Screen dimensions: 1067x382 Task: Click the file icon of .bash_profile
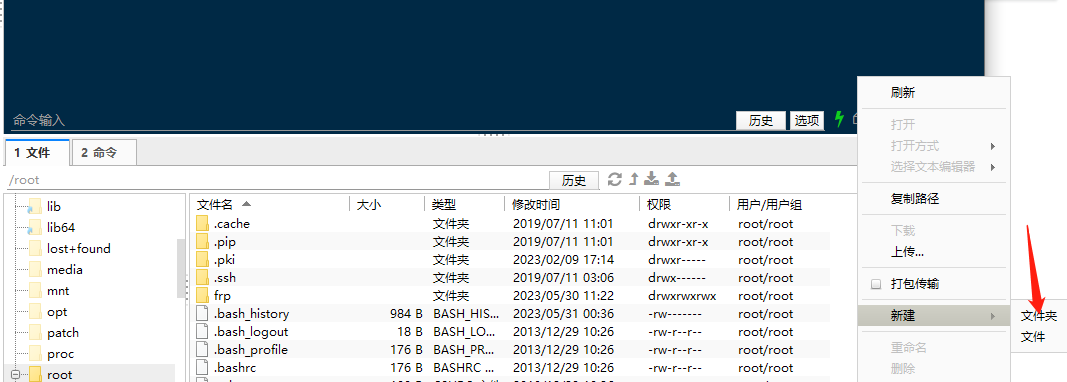click(202, 350)
